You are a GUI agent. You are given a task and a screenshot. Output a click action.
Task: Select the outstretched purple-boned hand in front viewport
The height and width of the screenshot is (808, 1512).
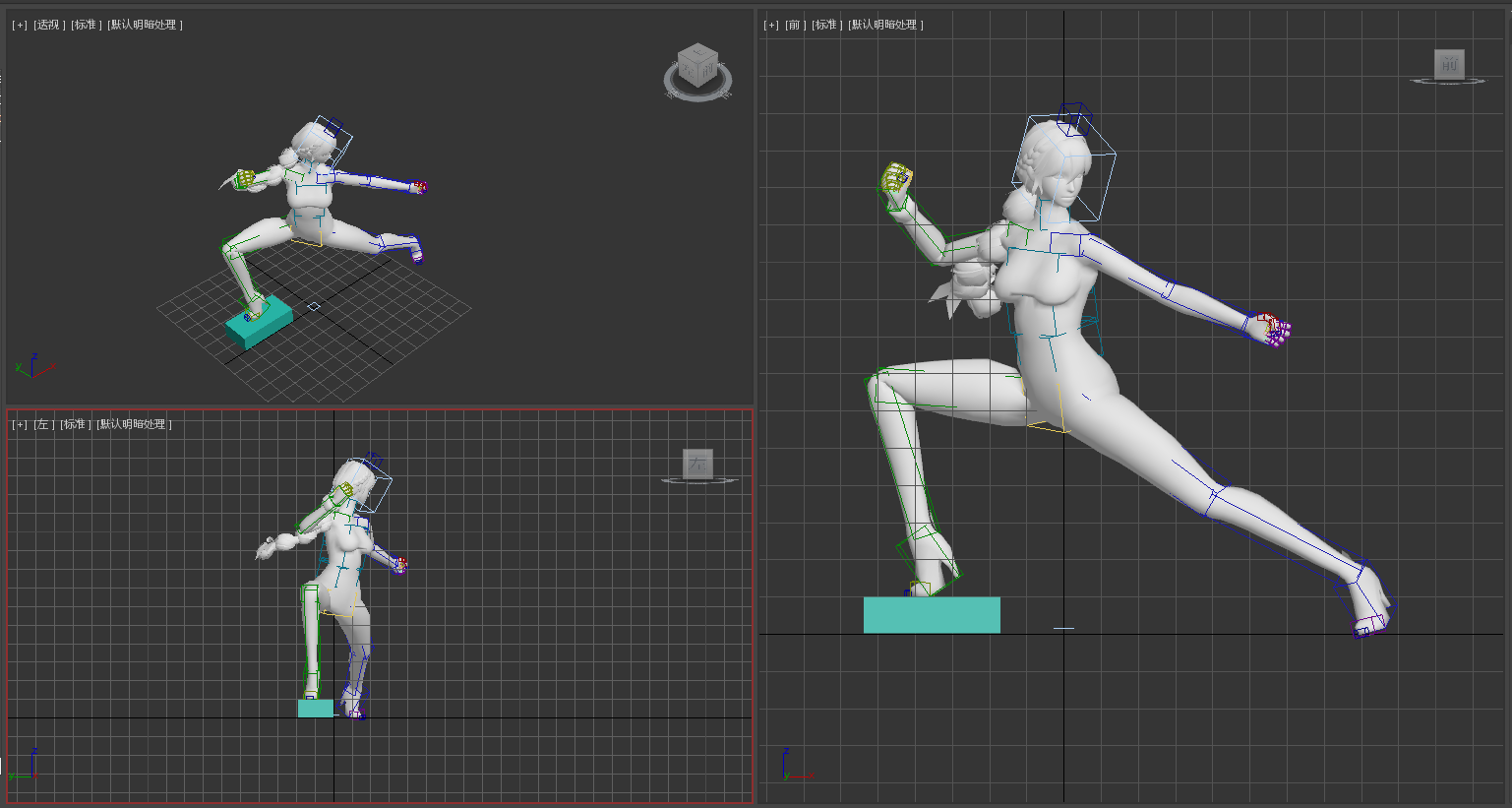[x=1273, y=330]
